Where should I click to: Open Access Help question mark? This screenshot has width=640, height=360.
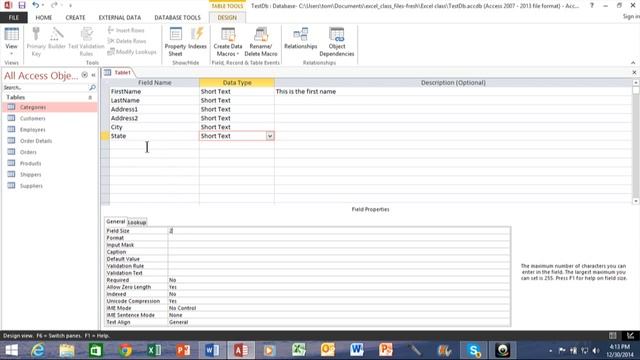[x=592, y=5]
